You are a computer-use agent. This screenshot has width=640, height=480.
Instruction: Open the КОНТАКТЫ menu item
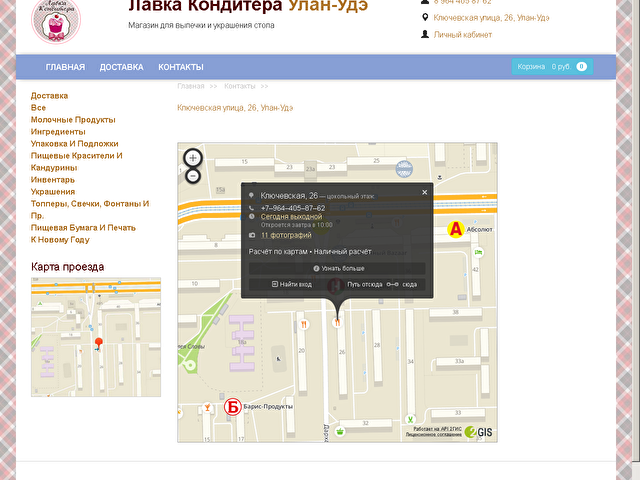pyautogui.click(x=181, y=67)
